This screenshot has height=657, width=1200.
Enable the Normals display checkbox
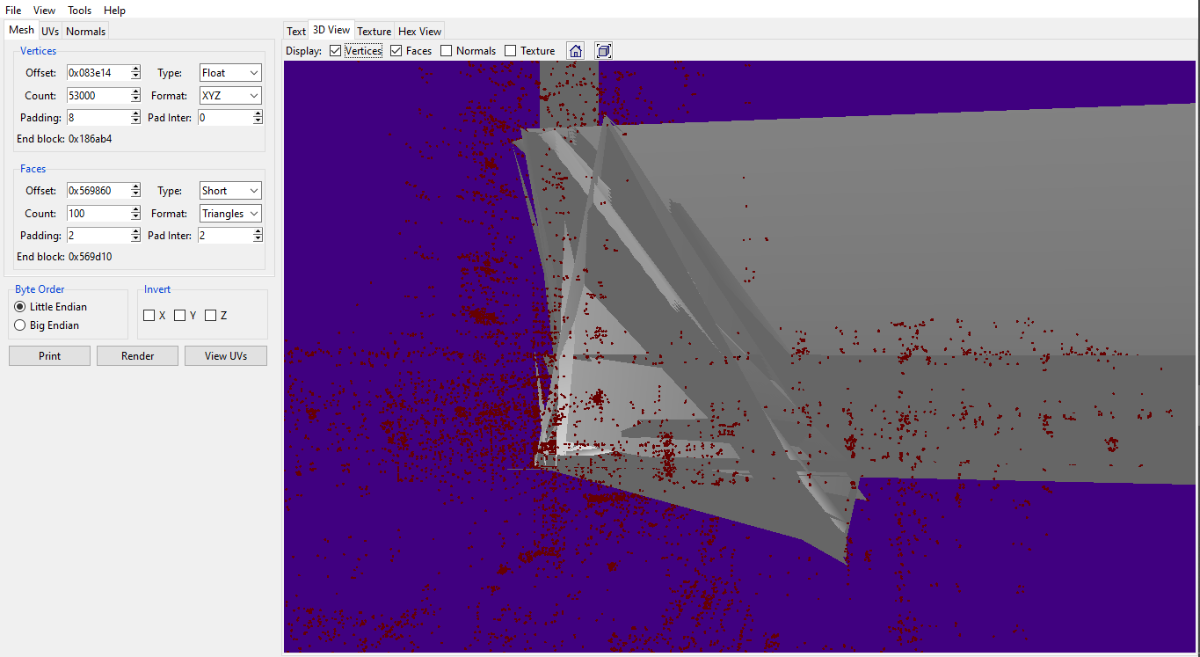(446, 51)
